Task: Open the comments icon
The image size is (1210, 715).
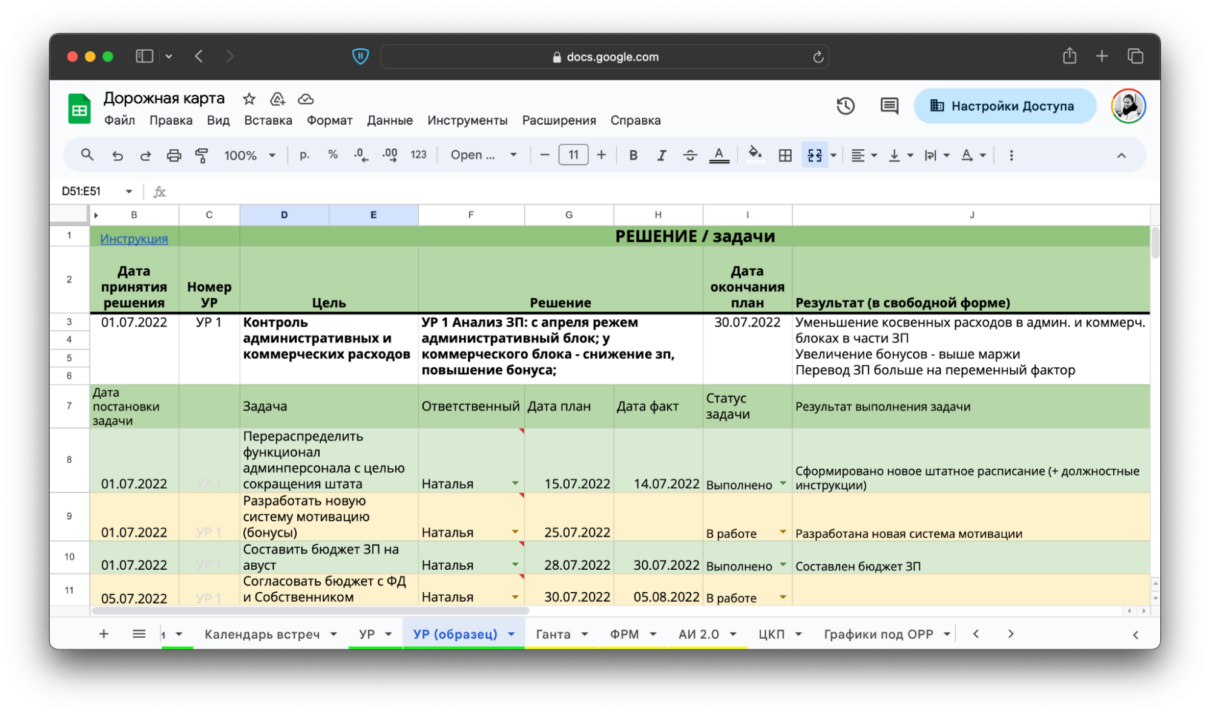Action: (889, 106)
